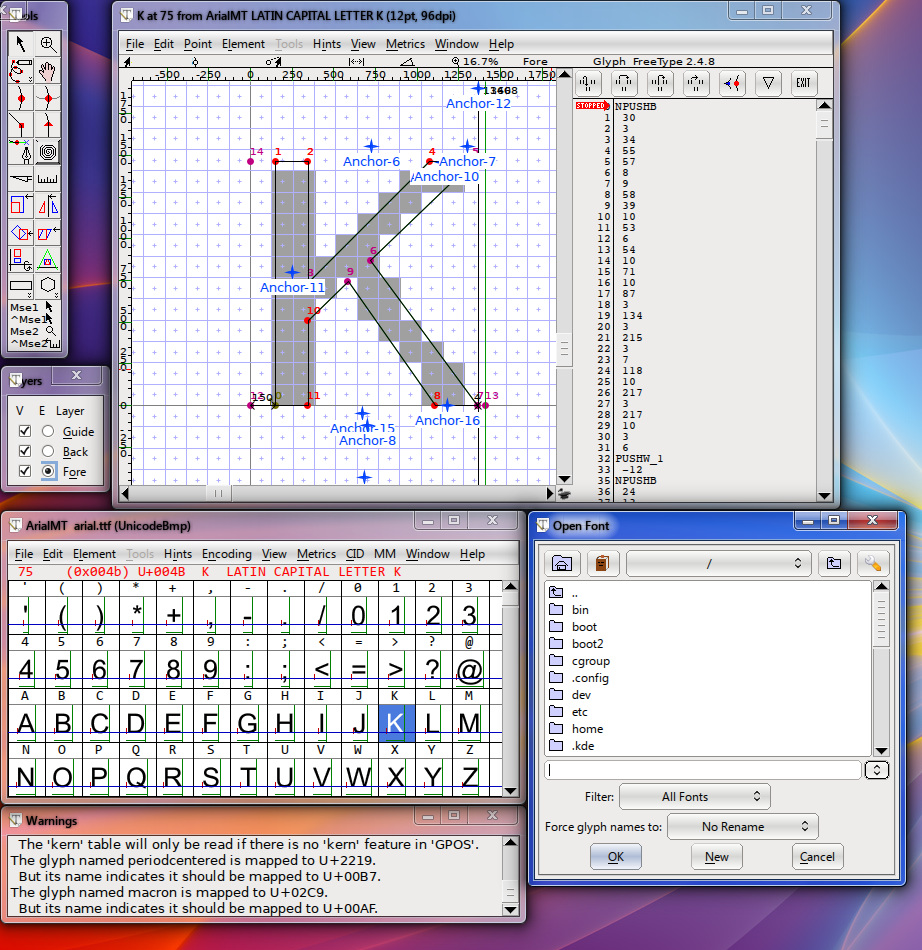Select the spiro spiral tool

point(48,151)
